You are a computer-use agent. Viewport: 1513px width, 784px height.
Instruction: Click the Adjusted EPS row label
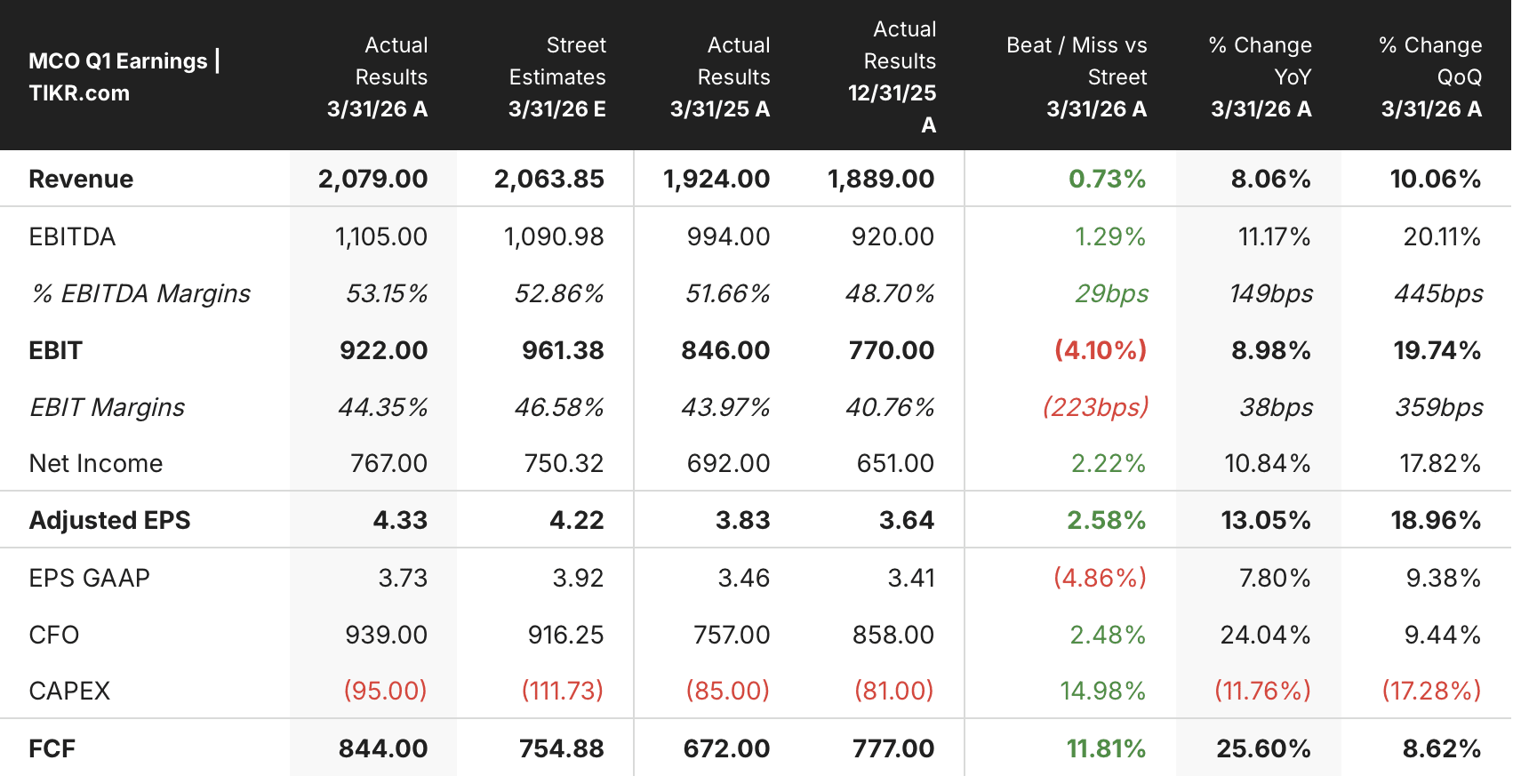coord(109,520)
